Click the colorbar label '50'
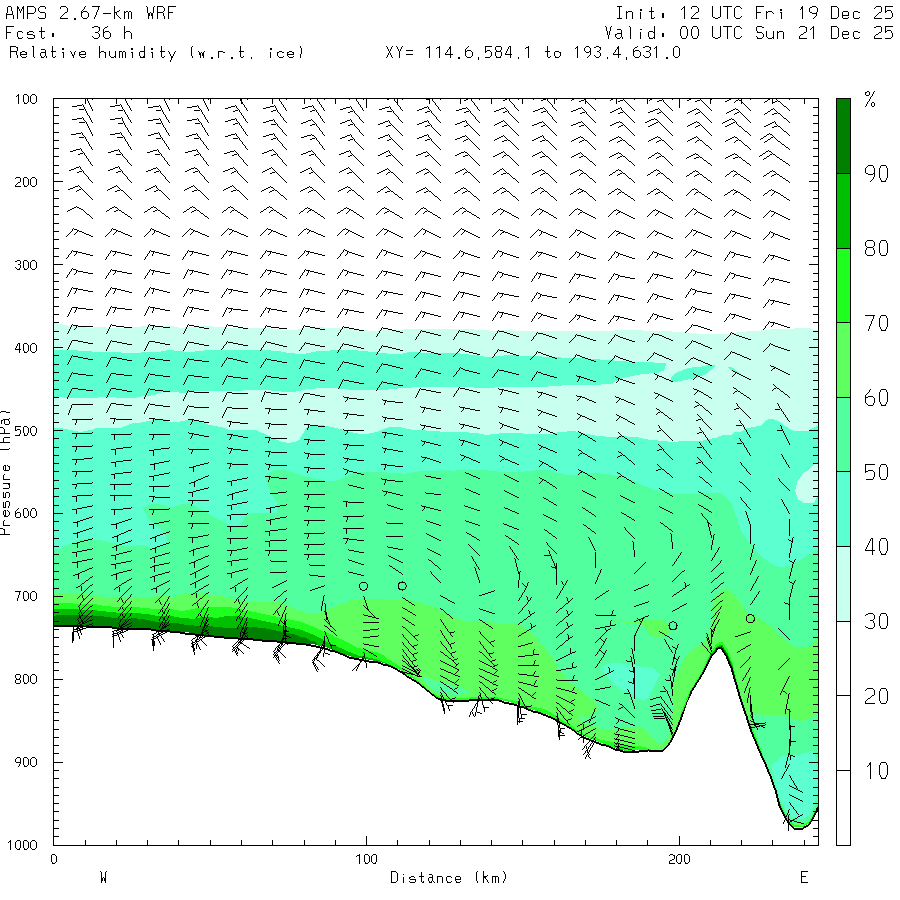Viewport: 900px width, 900px height. (876, 472)
